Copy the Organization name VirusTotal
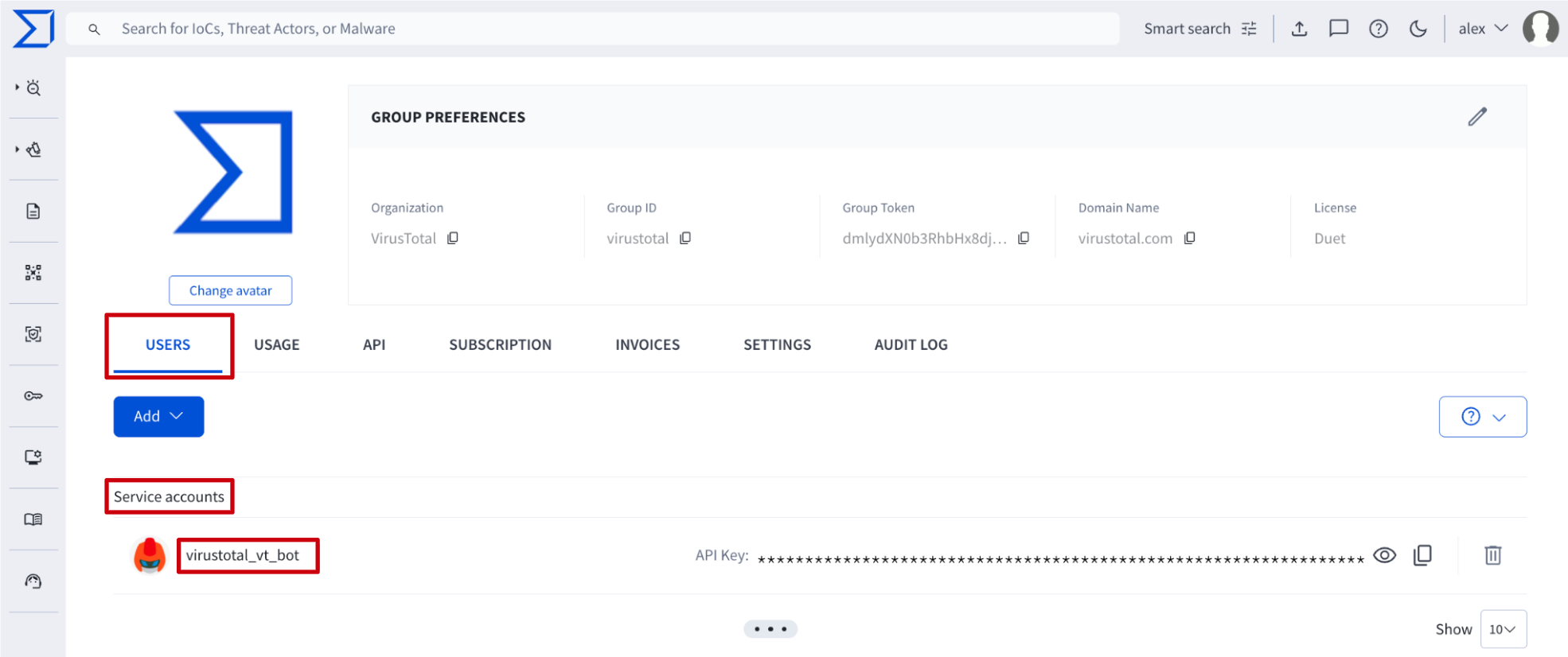This screenshot has height=657, width=1568. 453,238
